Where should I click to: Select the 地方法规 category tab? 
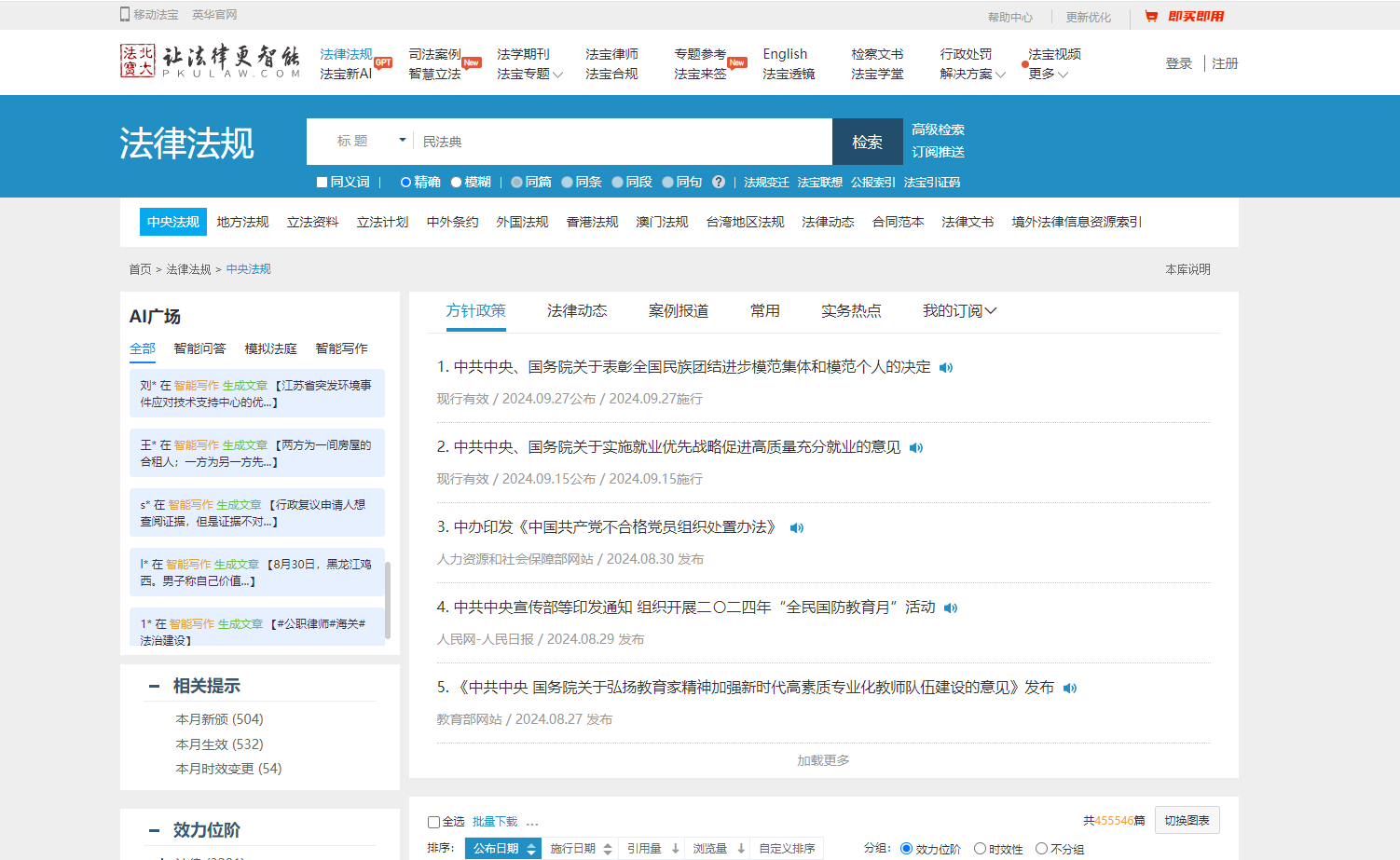(242, 222)
